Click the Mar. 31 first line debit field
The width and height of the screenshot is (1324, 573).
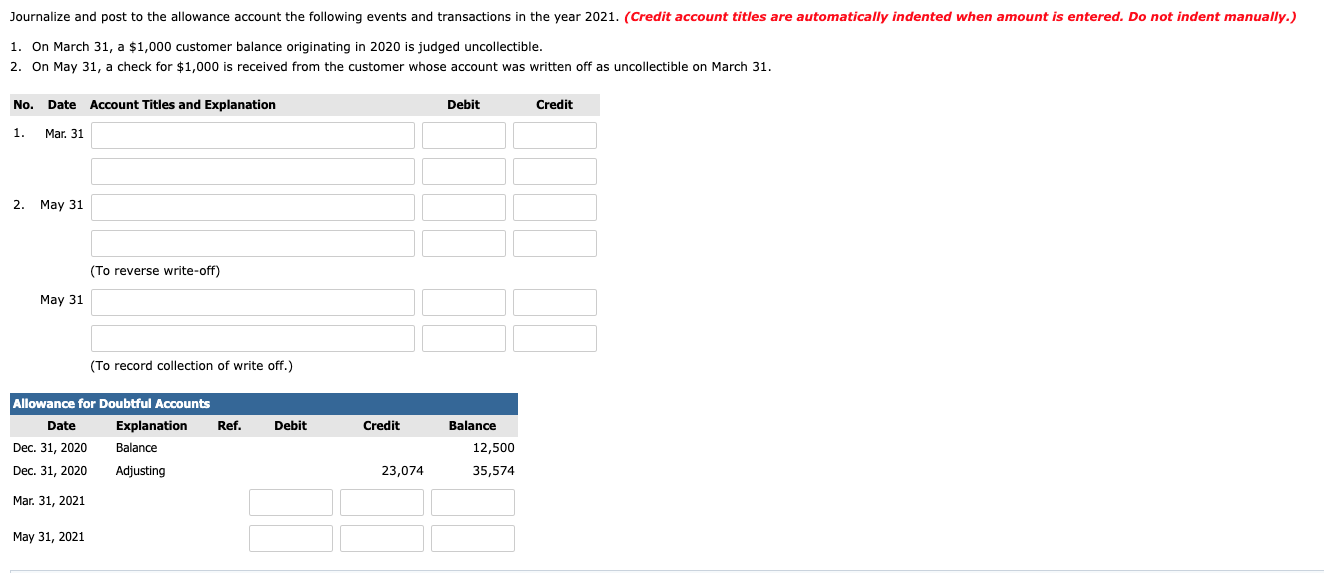pyautogui.click(x=464, y=135)
